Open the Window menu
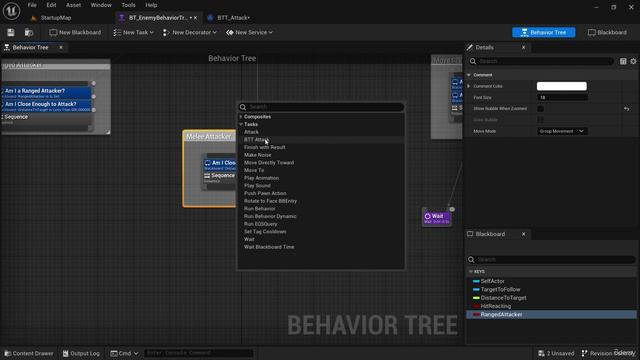This screenshot has width=640, height=360. point(101,5)
